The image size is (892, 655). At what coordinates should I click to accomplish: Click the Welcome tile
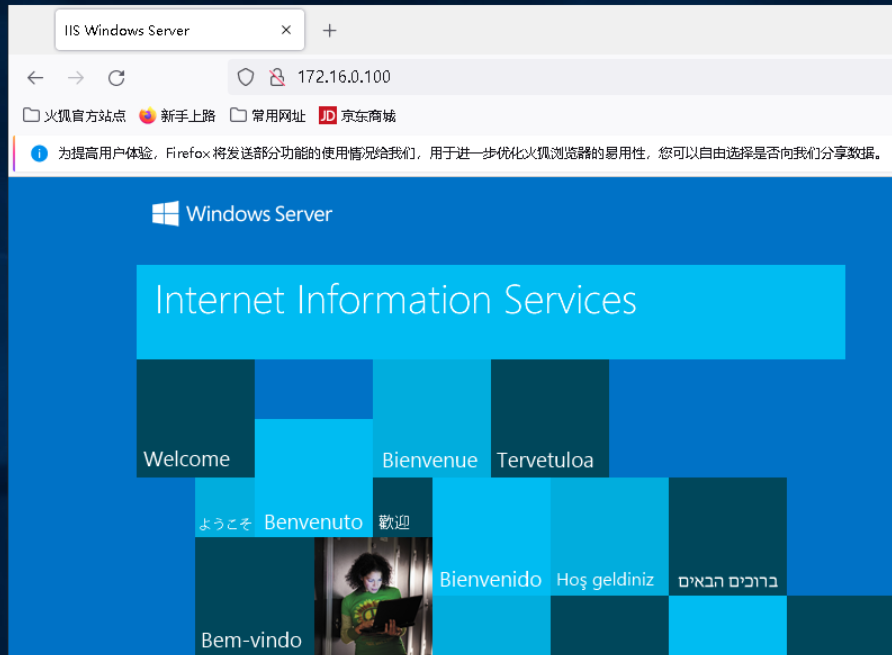[x=195, y=418]
